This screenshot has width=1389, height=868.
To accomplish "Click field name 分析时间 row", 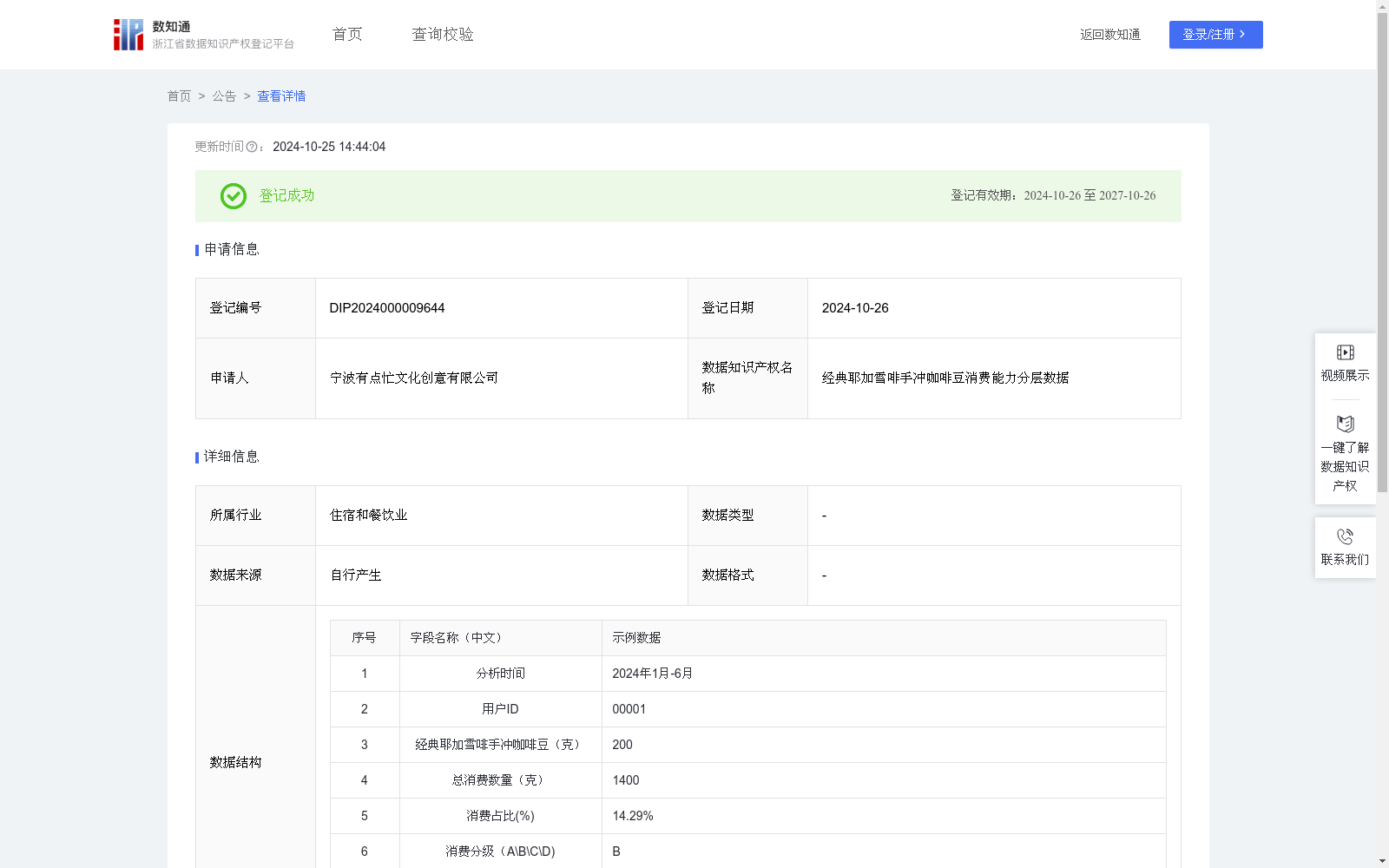I will coord(501,674).
